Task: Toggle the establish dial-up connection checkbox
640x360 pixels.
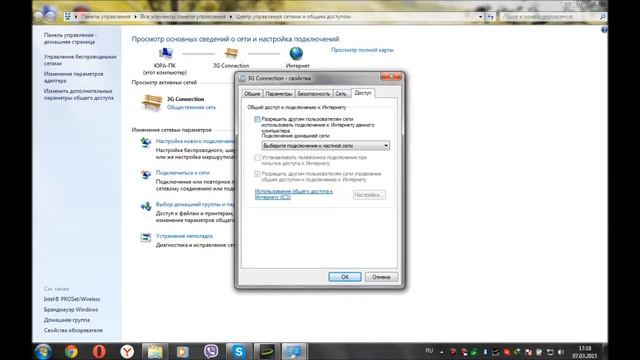Action: [257, 158]
